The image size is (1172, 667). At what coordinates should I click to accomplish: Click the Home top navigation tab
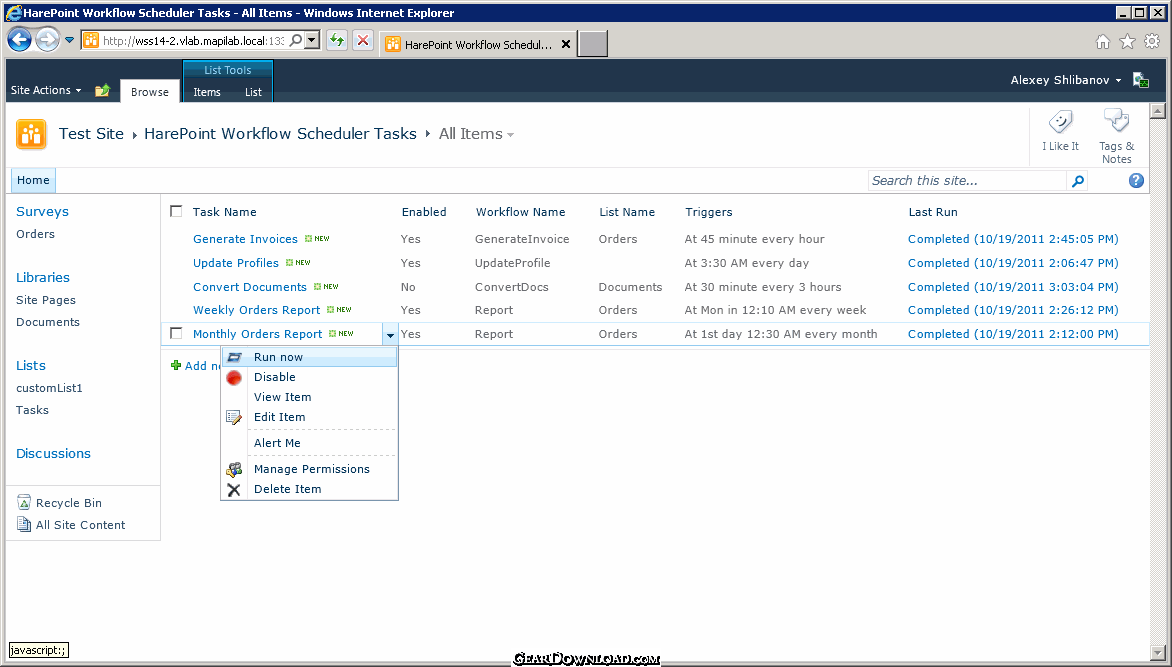coord(34,180)
